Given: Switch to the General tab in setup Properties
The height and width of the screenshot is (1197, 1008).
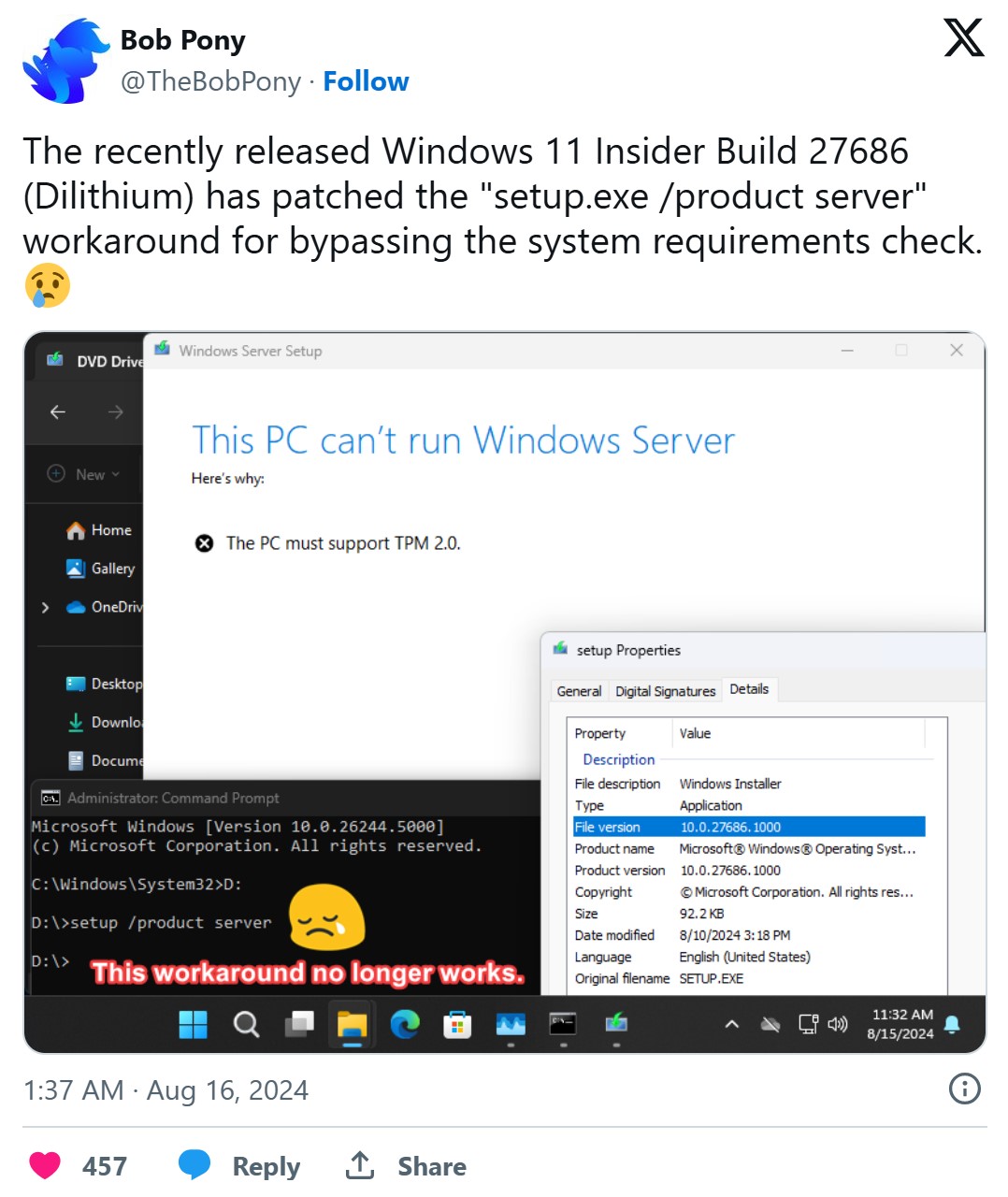Looking at the screenshot, I should [579, 691].
